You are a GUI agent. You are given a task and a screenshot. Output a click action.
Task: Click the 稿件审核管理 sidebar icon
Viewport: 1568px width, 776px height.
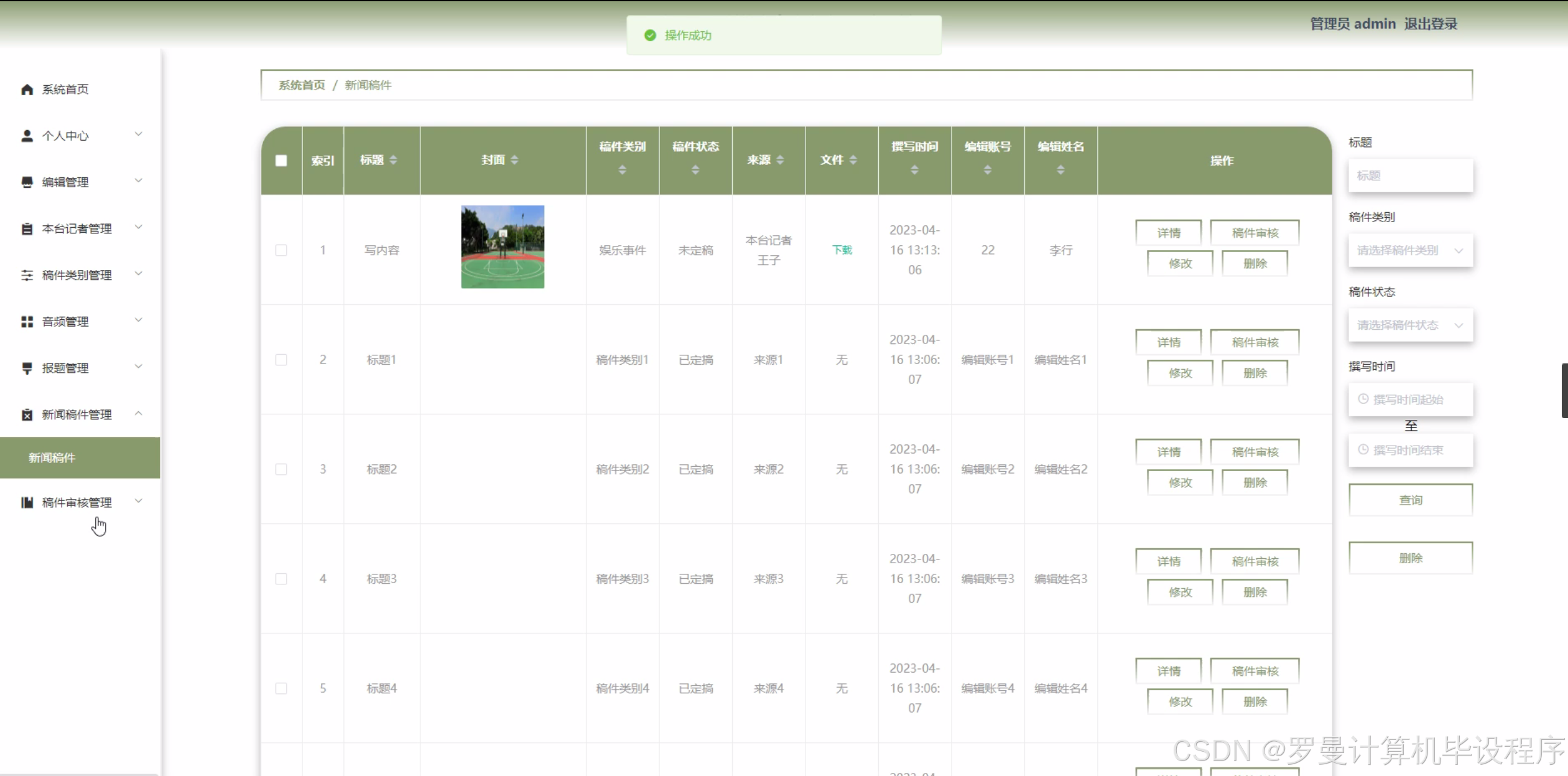(x=27, y=502)
